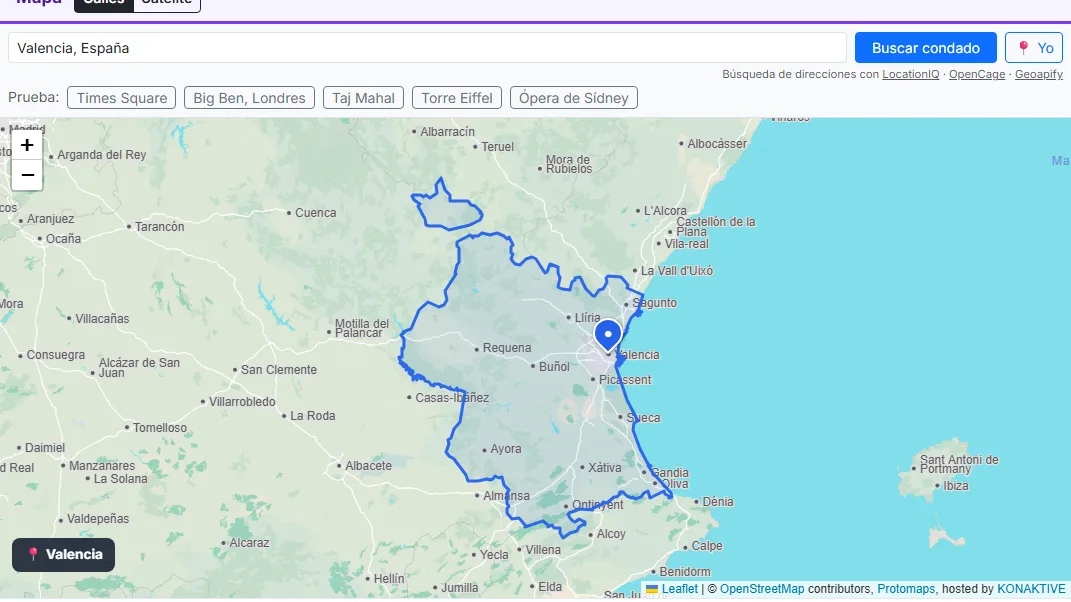1071x602 pixels.
Task: Click the La Roda town label
Action: pos(313,415)
